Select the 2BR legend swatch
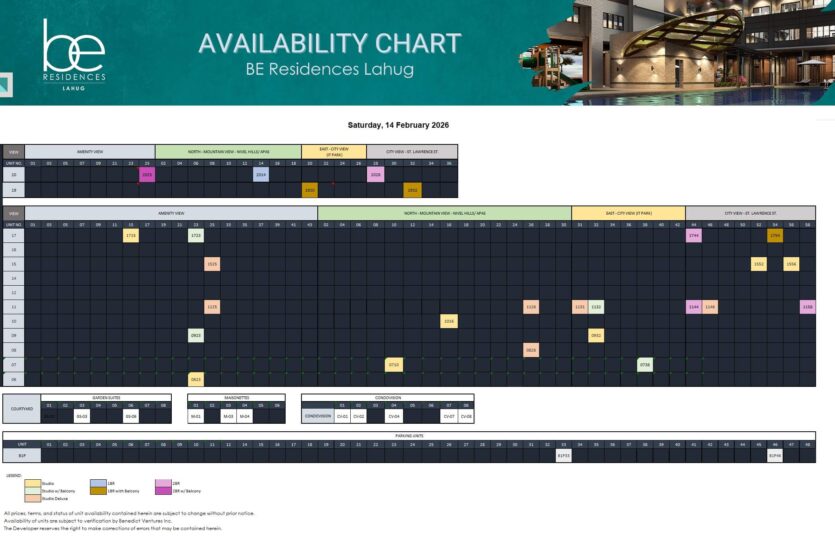This screenshot has width=835, height=540. click(163, 483)
